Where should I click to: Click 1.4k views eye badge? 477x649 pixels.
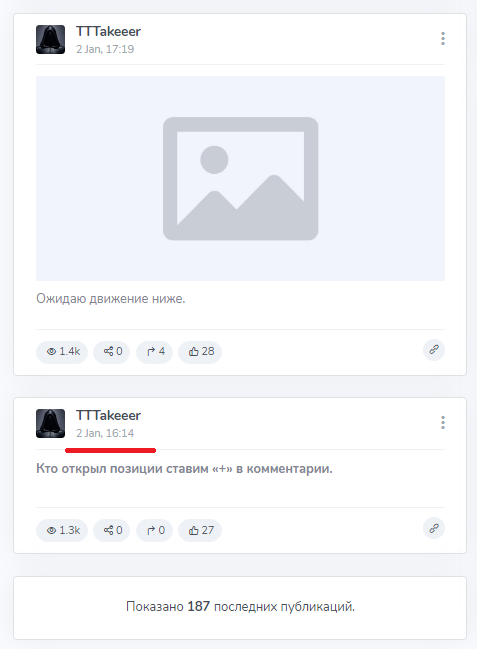[62, 352]
